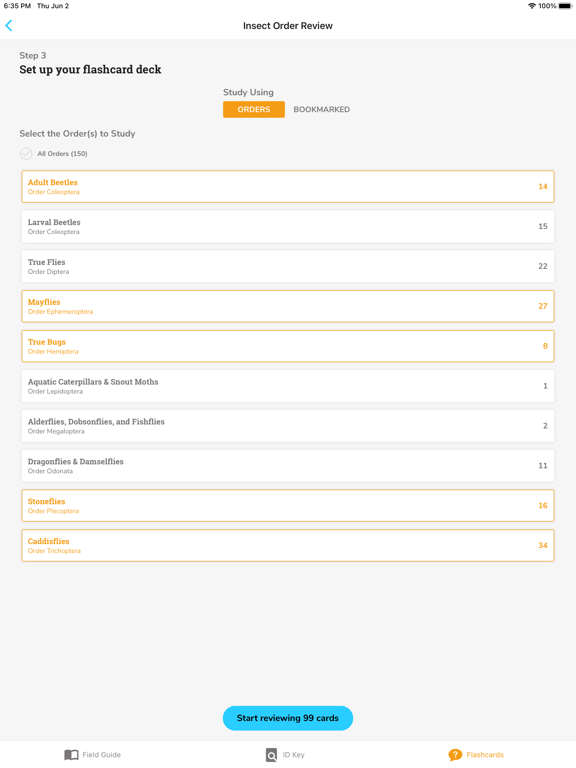Check the battery icon in status bar

[x=565, y=6]
